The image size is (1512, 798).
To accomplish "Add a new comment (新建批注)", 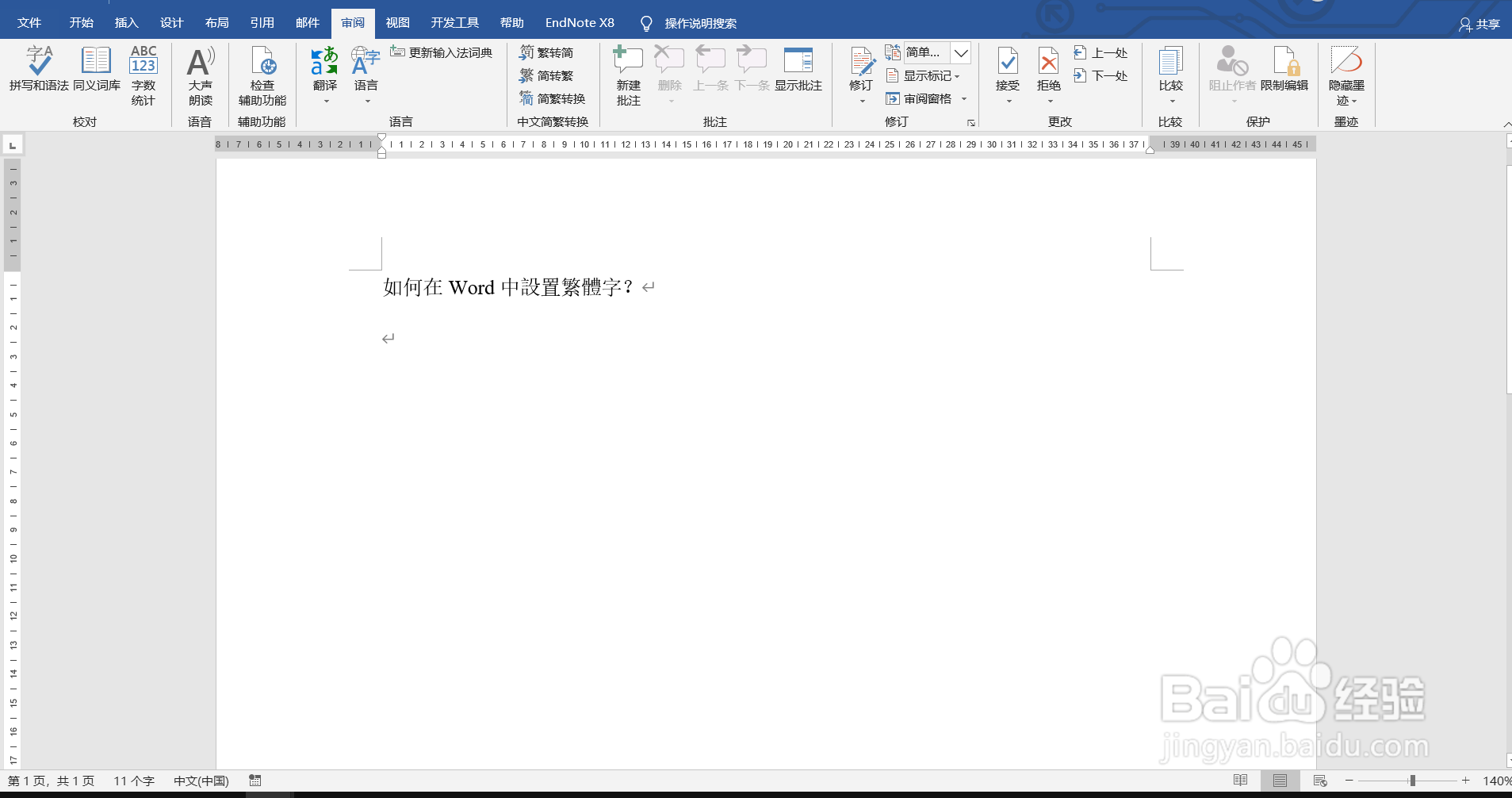I will tap(629, 76).
